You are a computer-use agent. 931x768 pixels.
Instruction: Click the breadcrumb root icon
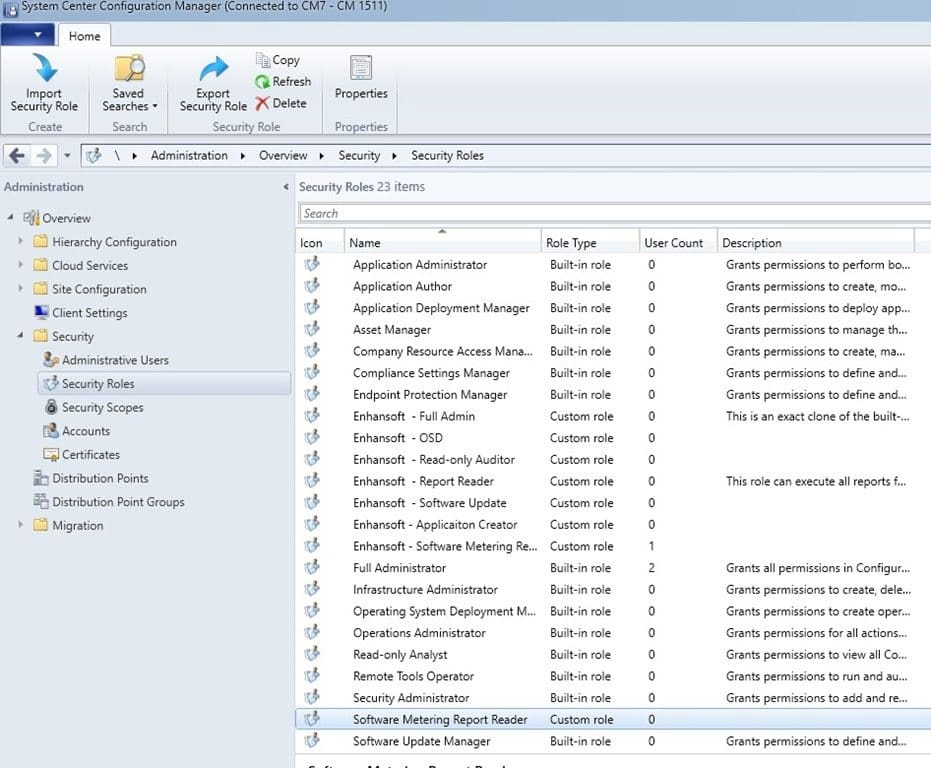(x=94, y=156)
